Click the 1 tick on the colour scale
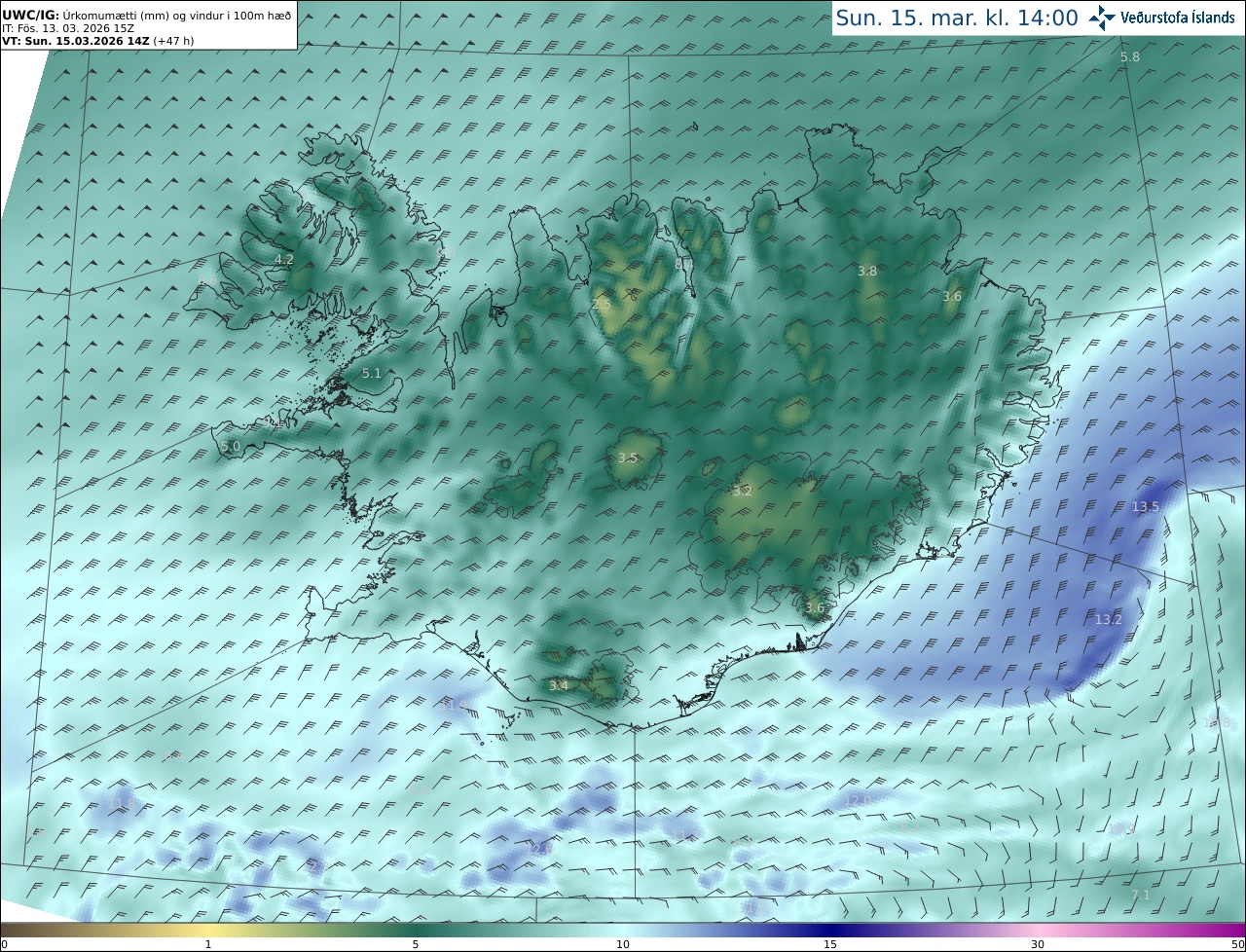 point(208,944)
